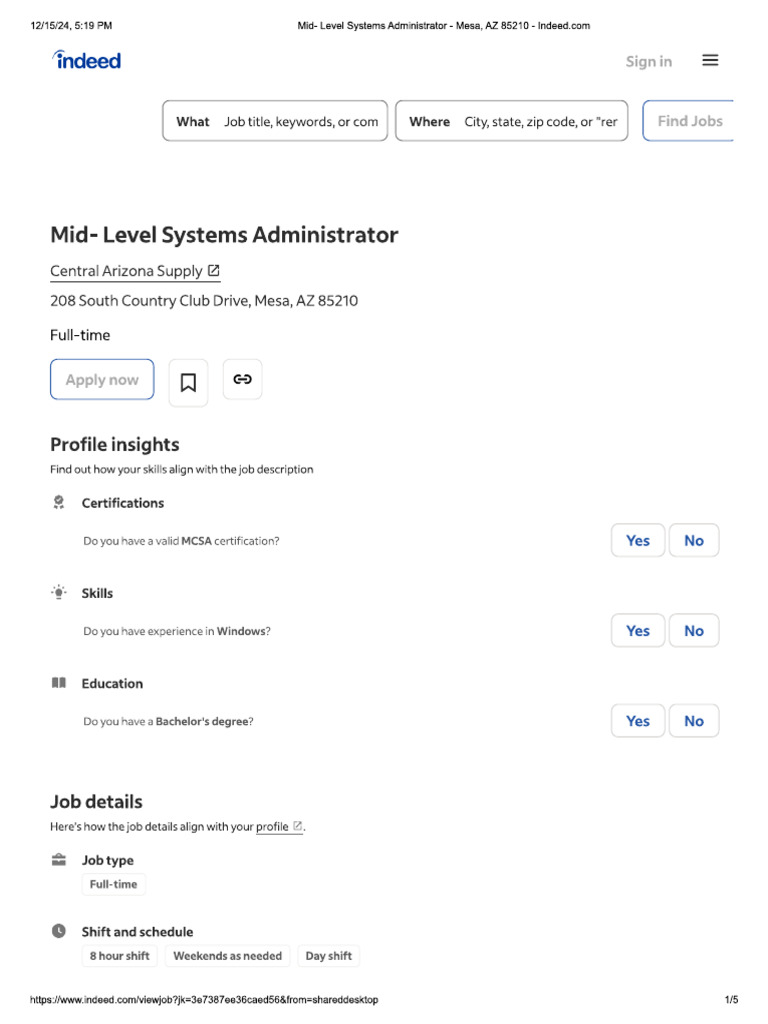Click the Job type briefcase icon

coord(59,860)
